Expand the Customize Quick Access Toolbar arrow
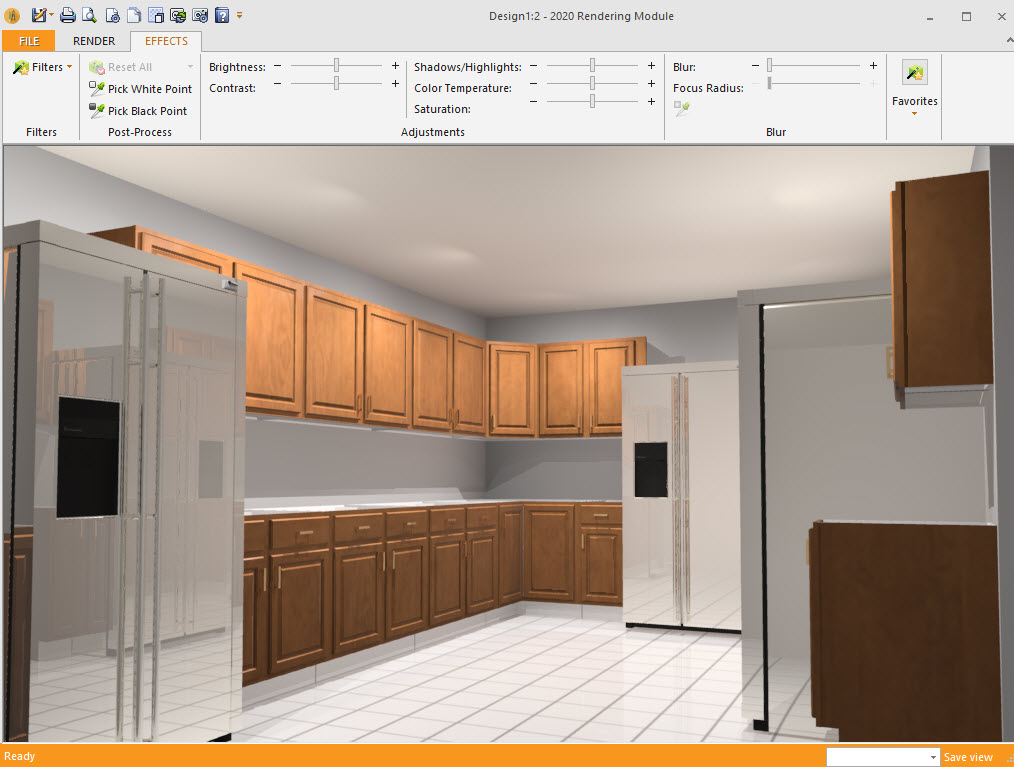The height and width of the screenshot is (767, 1014). pos(240,16)
